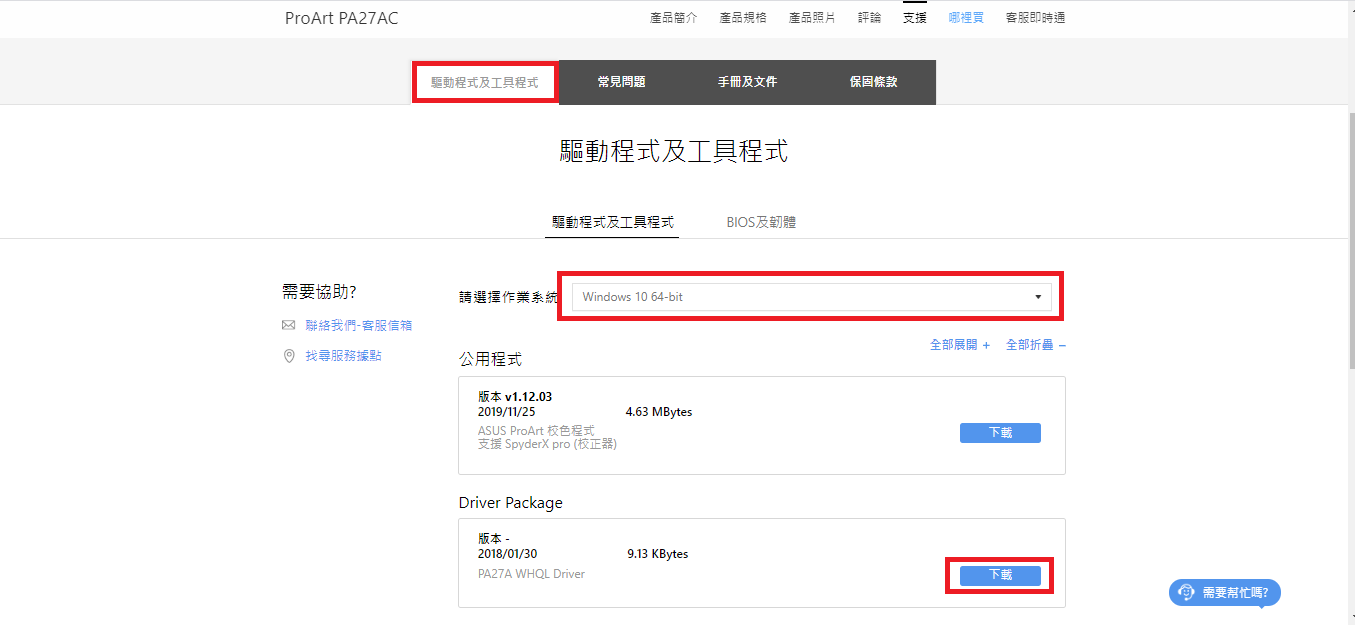Click 聯絡我們-客服信箱 contact link
The image size is (1355, 625).
[x=359, y=325]
